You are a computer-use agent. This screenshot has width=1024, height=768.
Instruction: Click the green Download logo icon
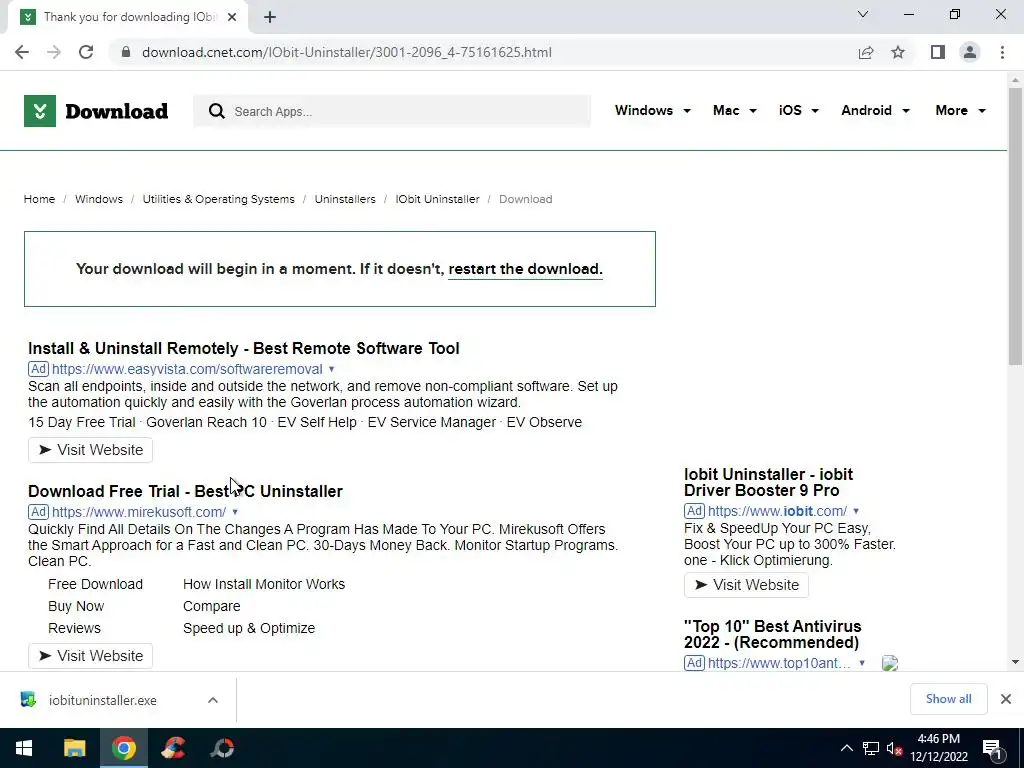[40, 111]
